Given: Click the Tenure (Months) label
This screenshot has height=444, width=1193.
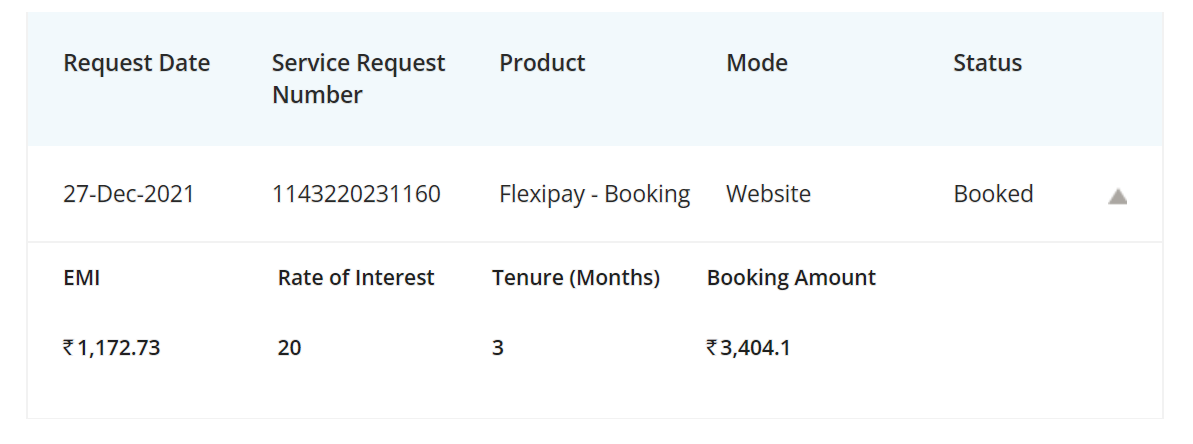Looking at the screenshot, I should pyautogui.click(x=576, y=278).
